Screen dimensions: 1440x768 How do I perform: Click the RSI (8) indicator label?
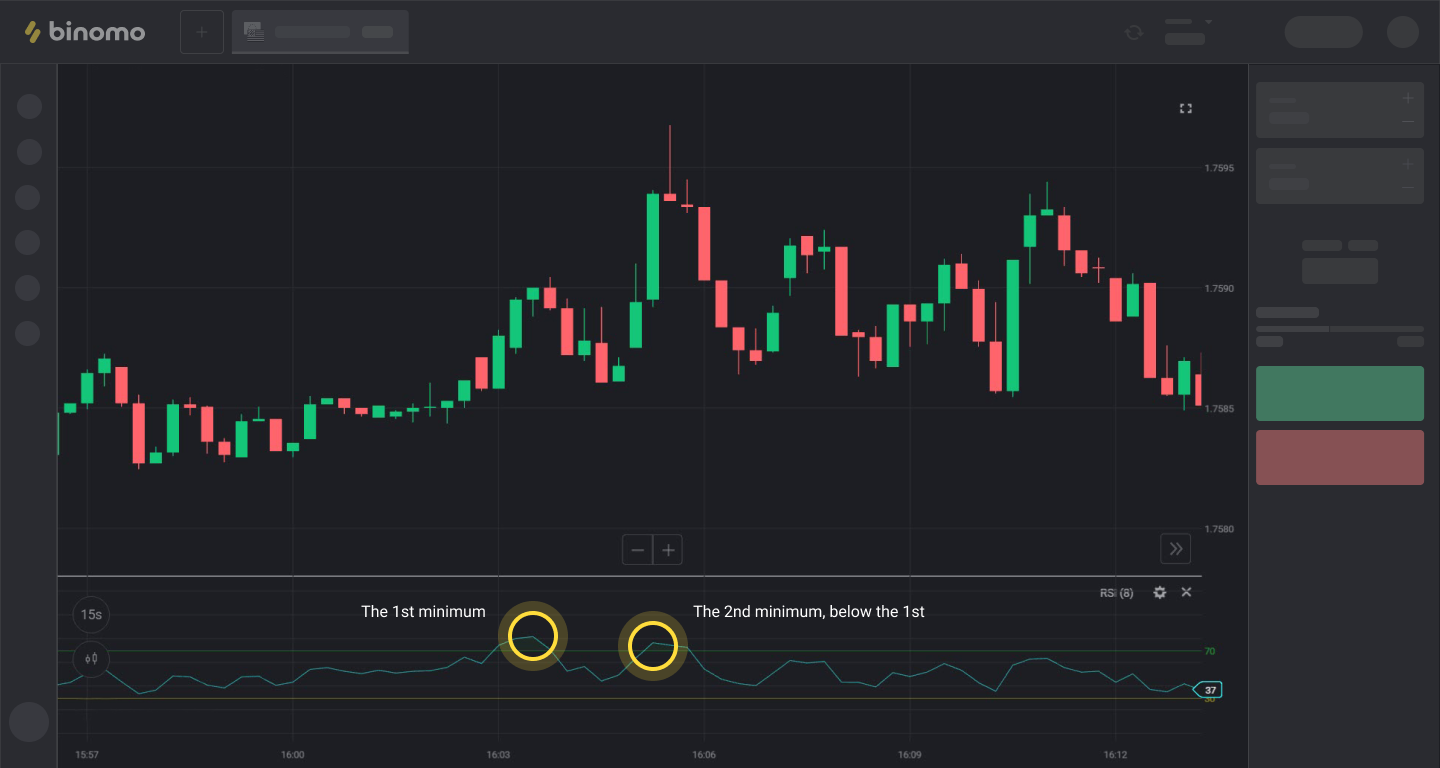(x=1117, y=593)
